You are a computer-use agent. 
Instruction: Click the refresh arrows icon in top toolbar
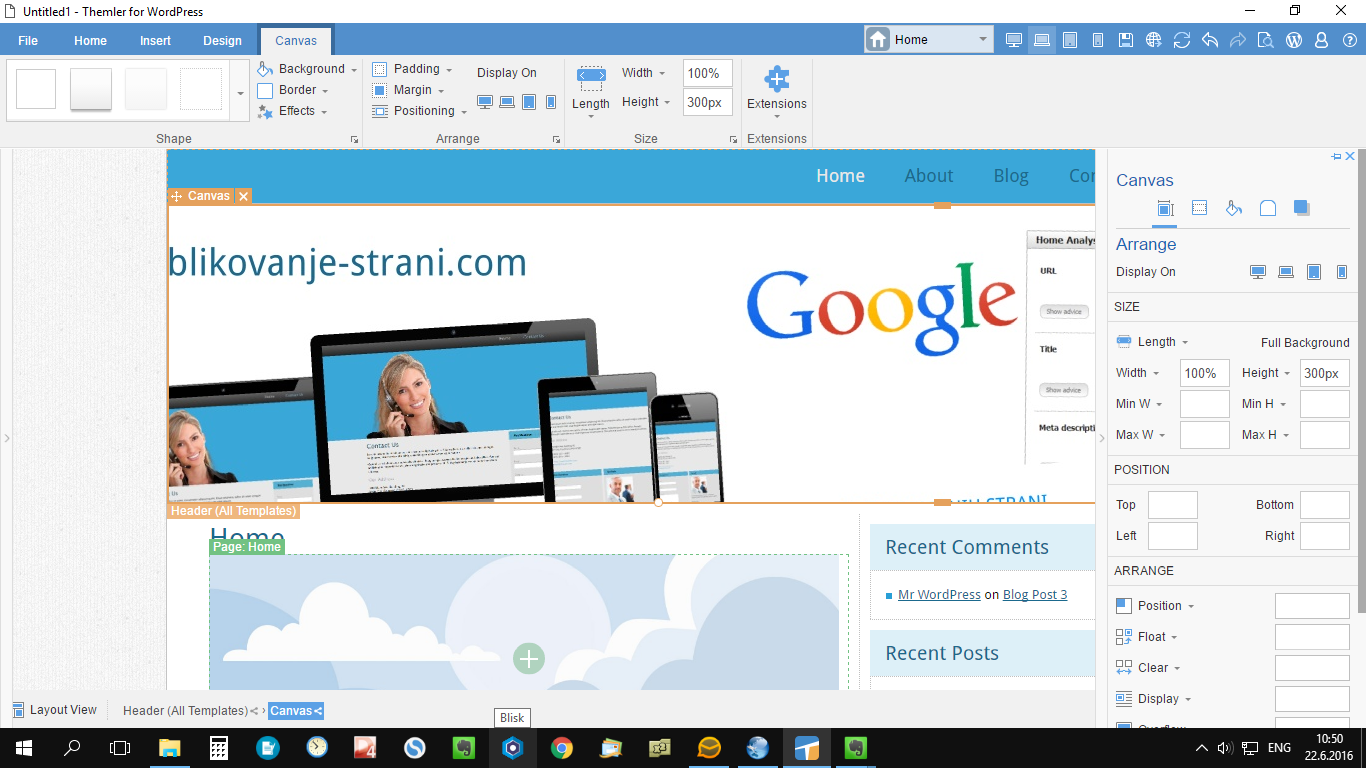pyautogui.click(x=1182, y=40)
